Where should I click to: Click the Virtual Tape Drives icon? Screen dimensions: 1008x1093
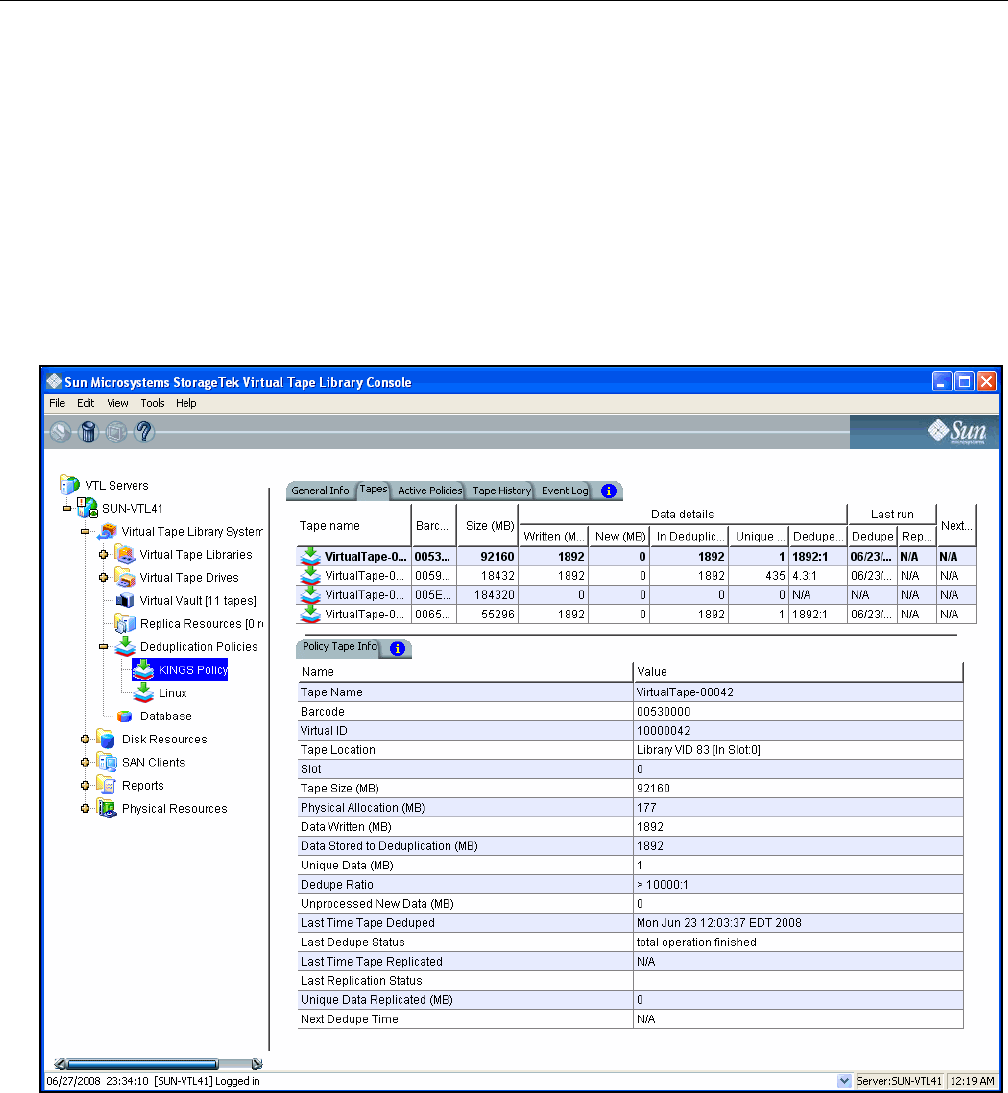click(x=125, y=577)
